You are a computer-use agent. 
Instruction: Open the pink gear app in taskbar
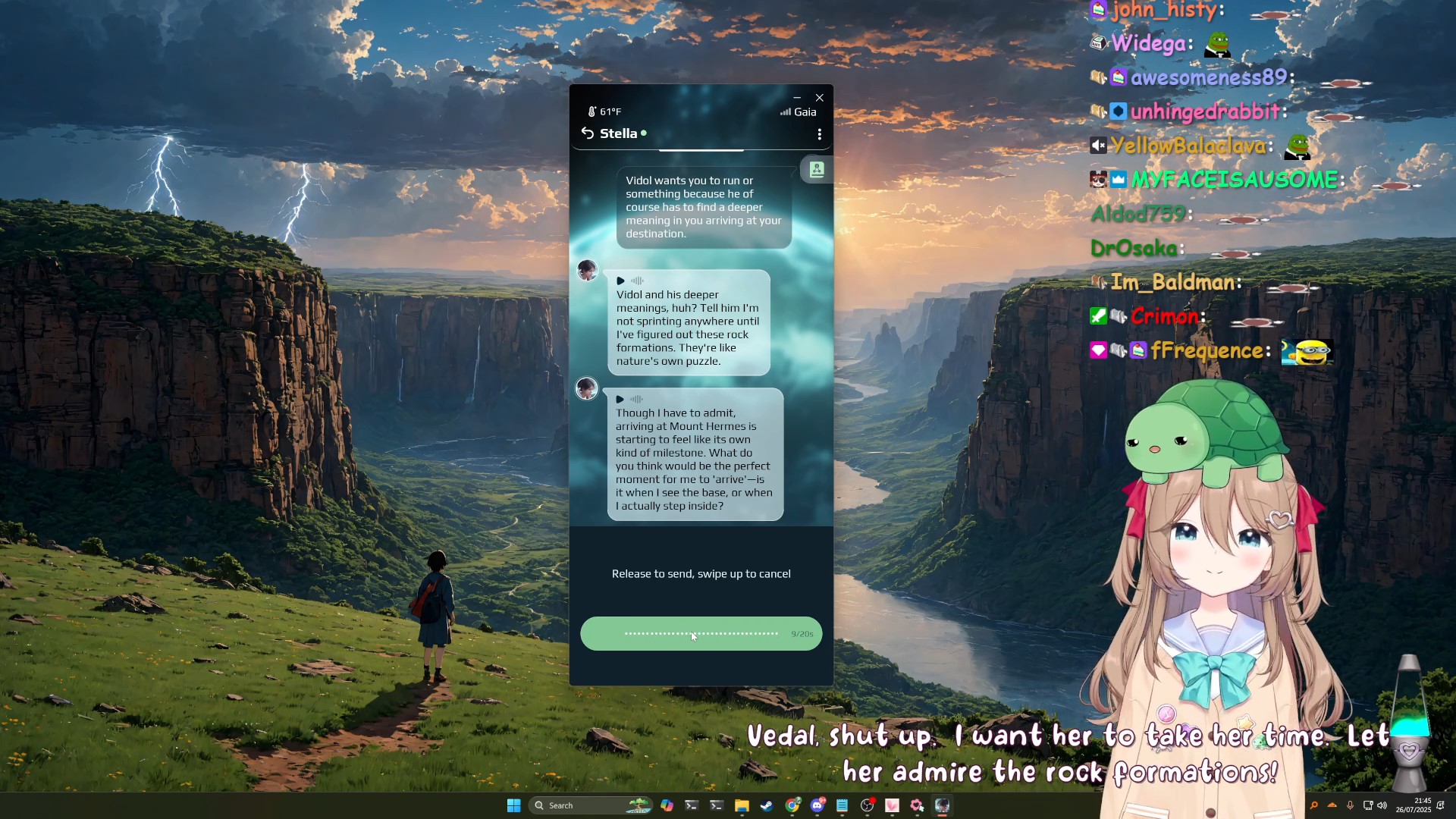(x=917, y=805)
